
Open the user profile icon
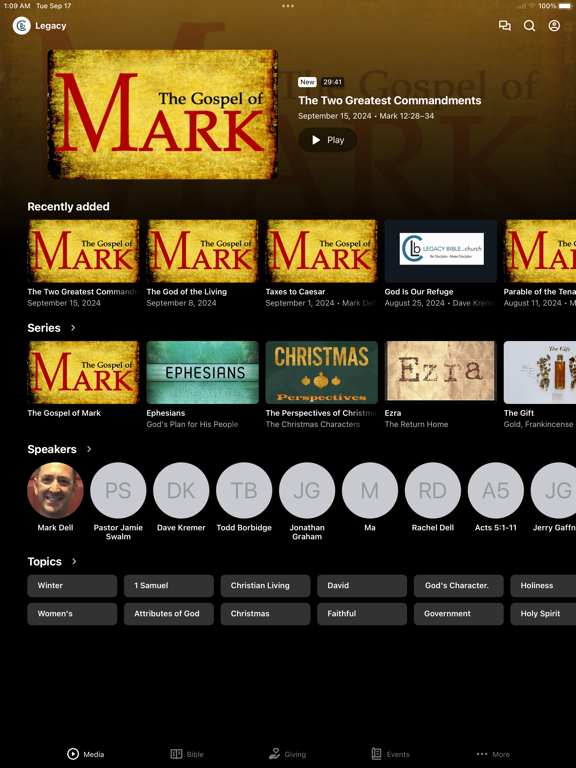point(554,25)
